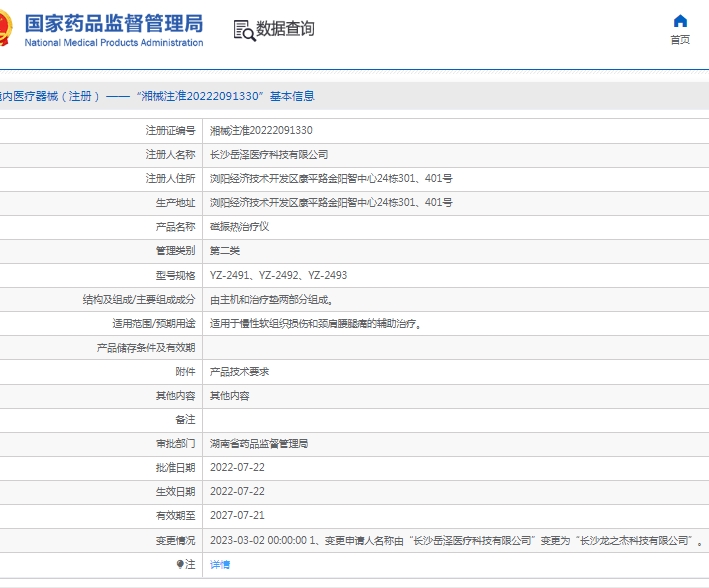
Task: Click the 由主机和治疗垫两部分组成 value
Action: tap(271, 299)
